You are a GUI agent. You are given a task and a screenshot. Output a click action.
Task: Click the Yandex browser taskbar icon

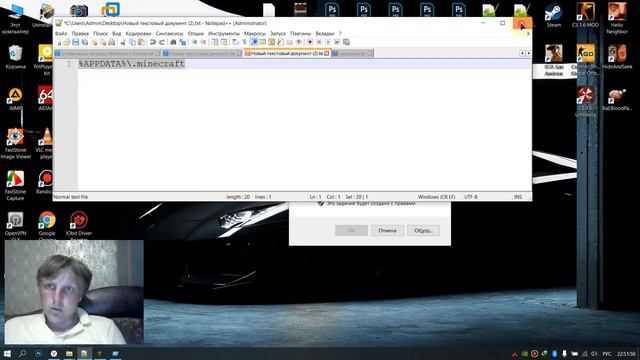click(54, 353)
